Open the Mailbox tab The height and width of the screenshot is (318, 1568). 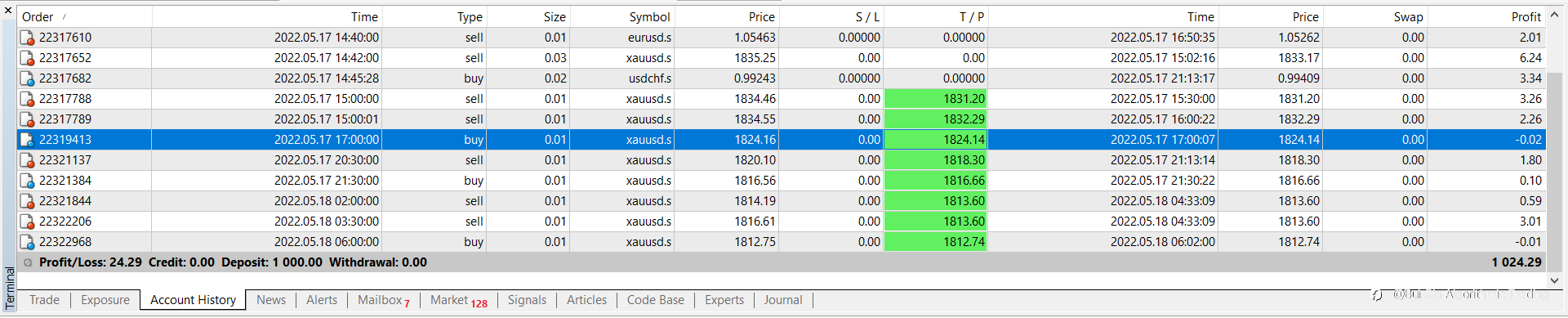(x=383, y=300)
